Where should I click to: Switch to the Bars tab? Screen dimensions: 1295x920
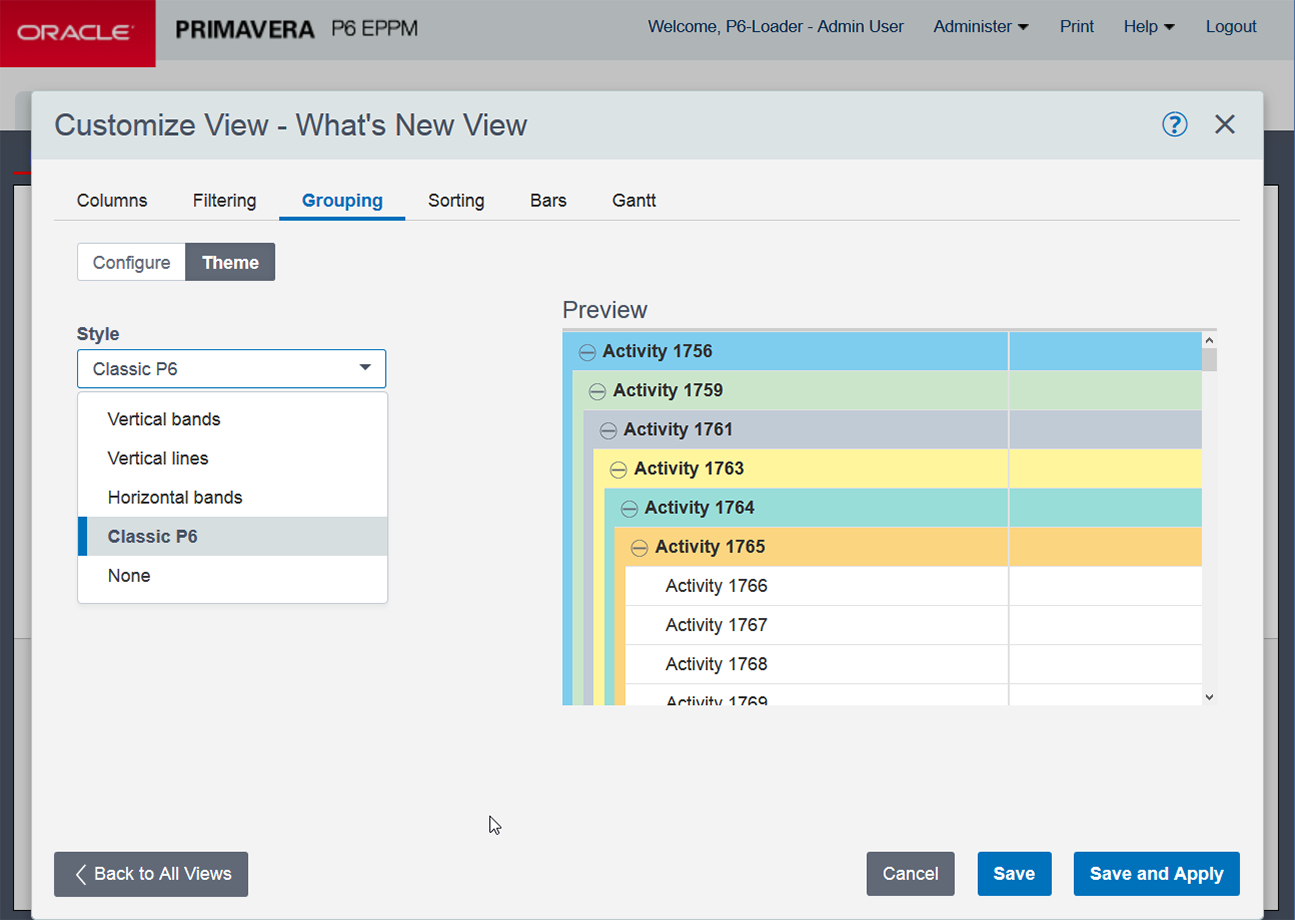pyautogui.click(x=548, y=200)
